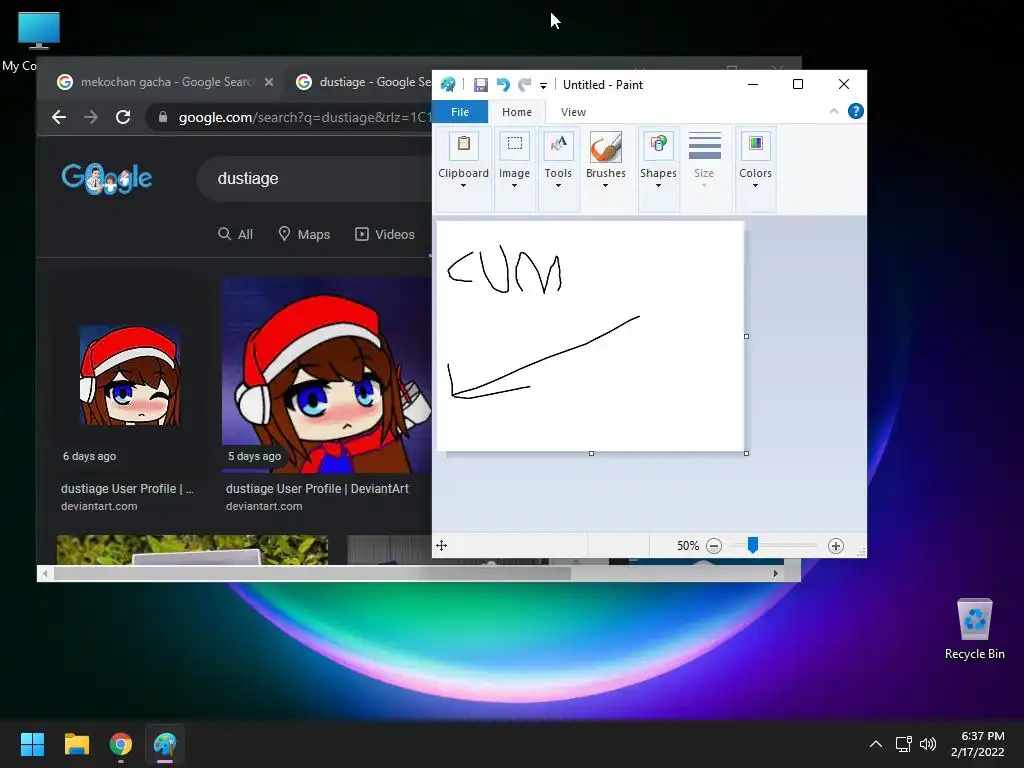The height and width of the screenshot is (768, 1024).
Task: Click Chrome's forward navigation arrow
Action: [x=91, y=117]
